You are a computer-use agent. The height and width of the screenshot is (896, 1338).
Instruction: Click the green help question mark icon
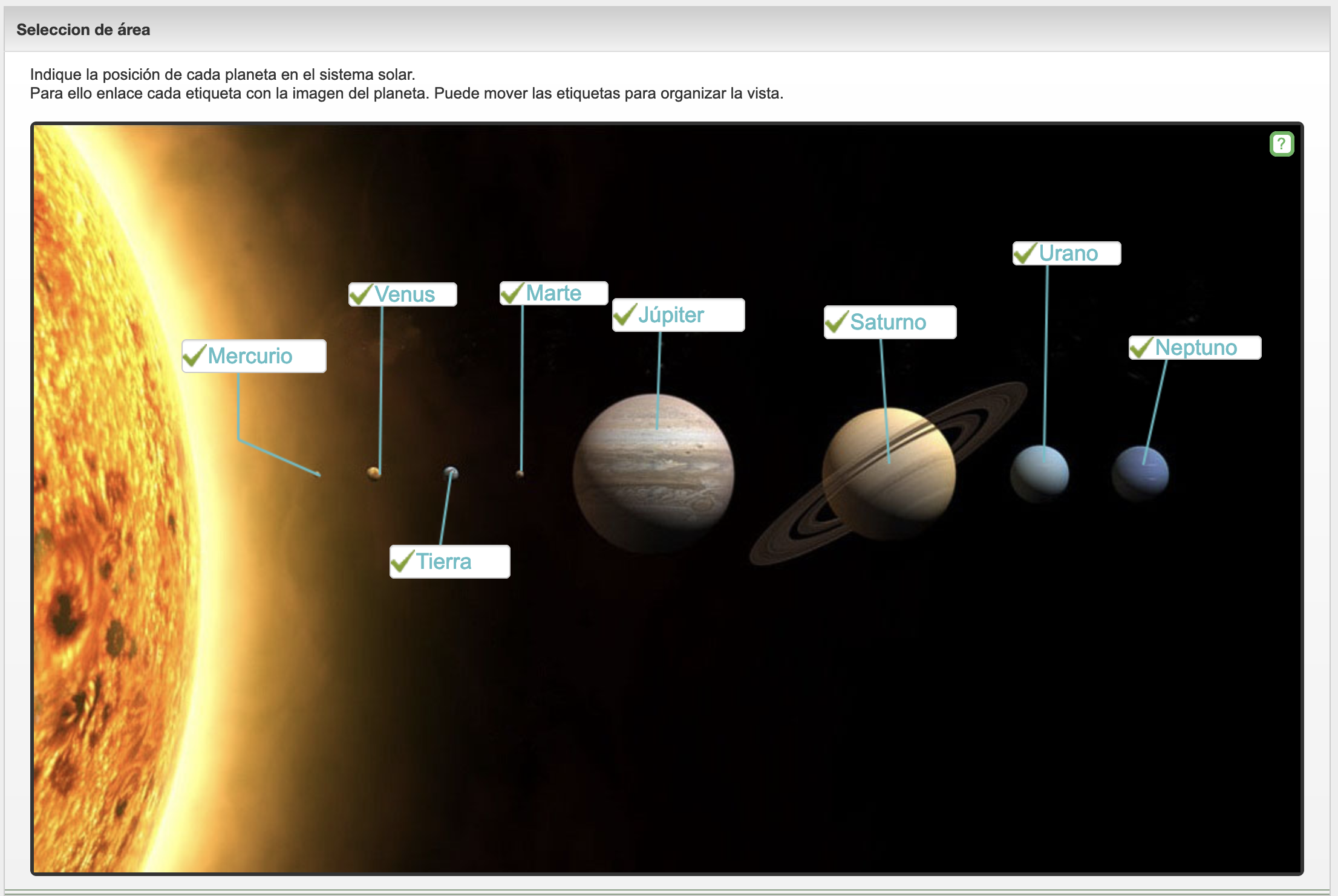click(1281, 144)
